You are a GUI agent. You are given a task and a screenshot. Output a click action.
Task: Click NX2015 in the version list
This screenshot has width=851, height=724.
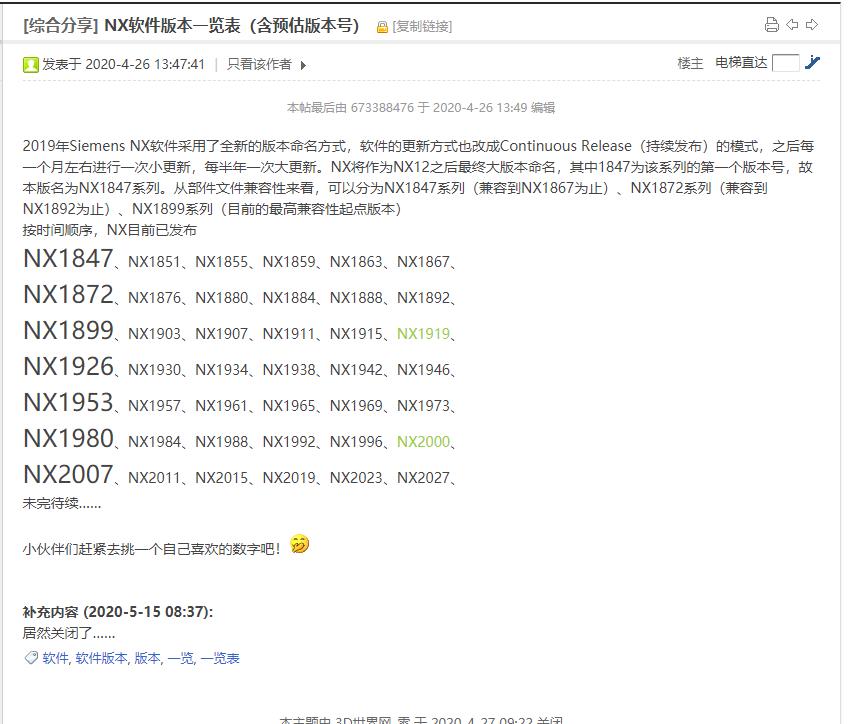pyautogui.click(x=221, y=478)
